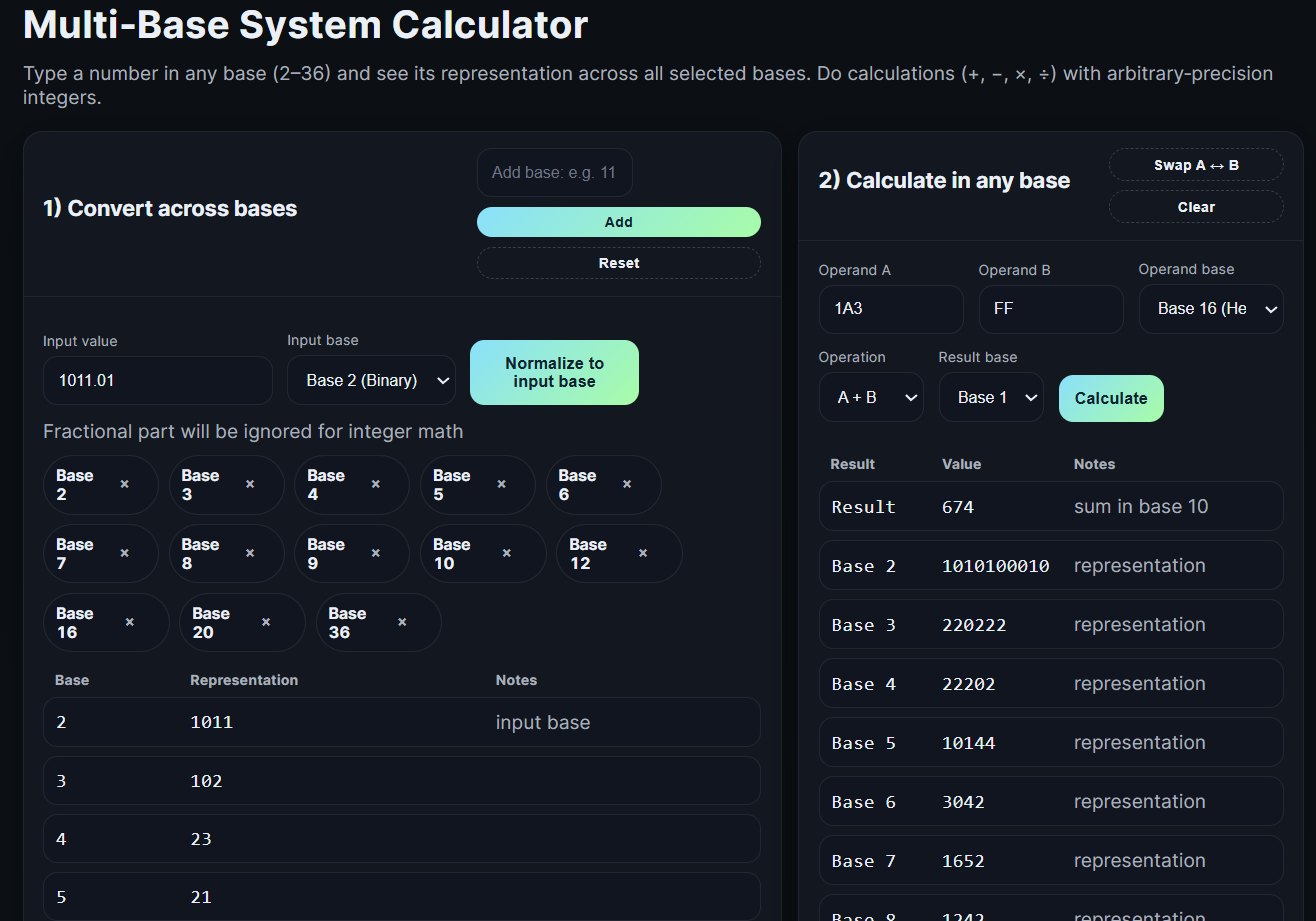Swap operands A and B
The width and height of the screenshot is (1316, 921).
click(1196, 164)
